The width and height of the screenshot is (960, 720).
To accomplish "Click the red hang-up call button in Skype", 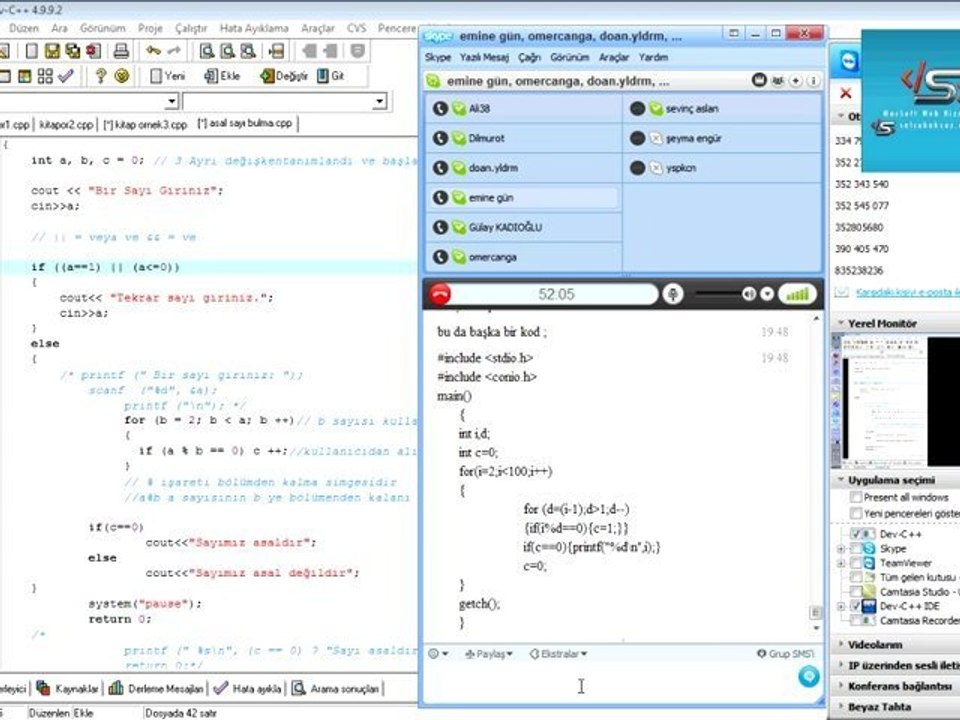I will [x=439, y=294].
